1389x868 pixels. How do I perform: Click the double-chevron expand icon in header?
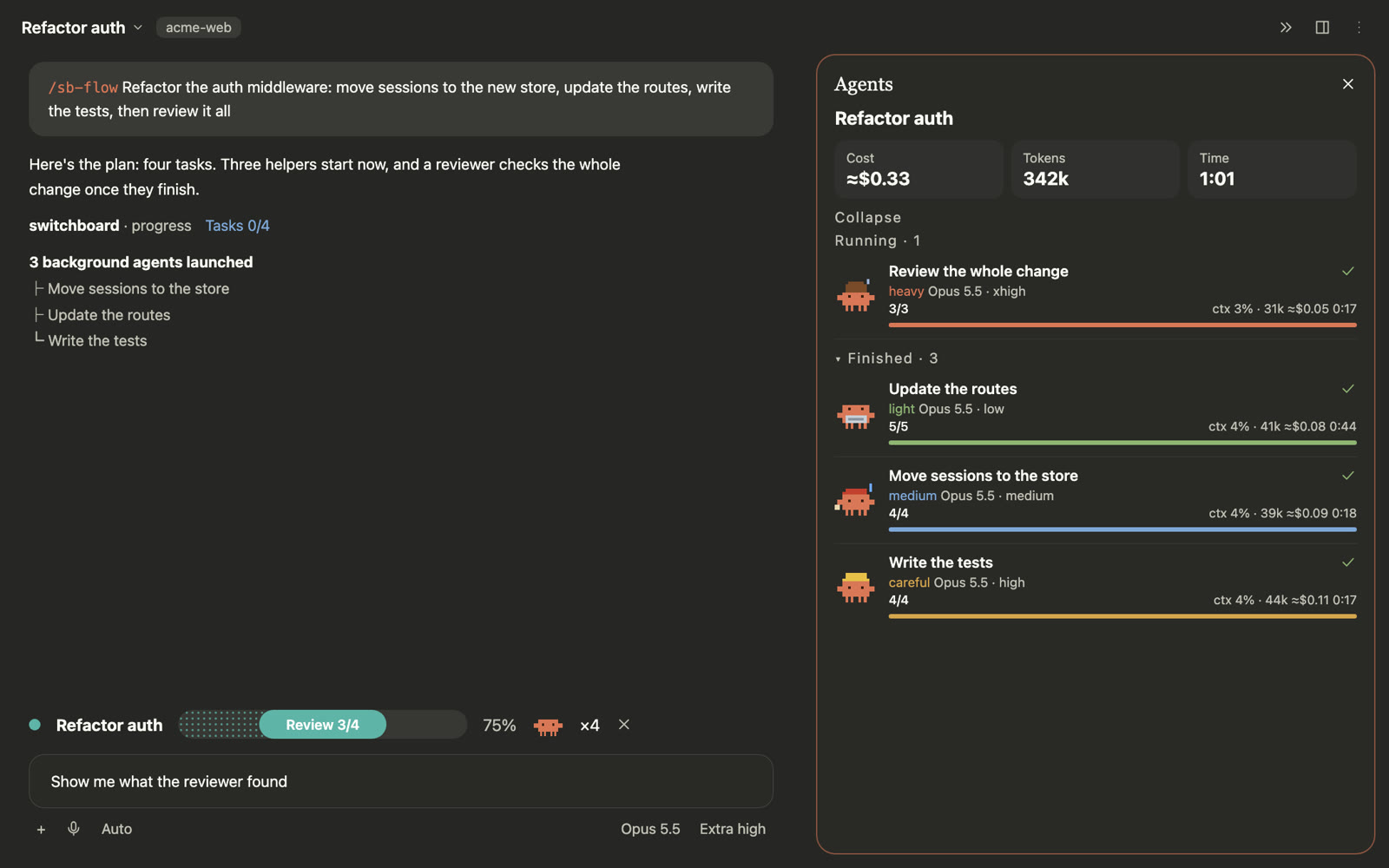(1286, 28)
